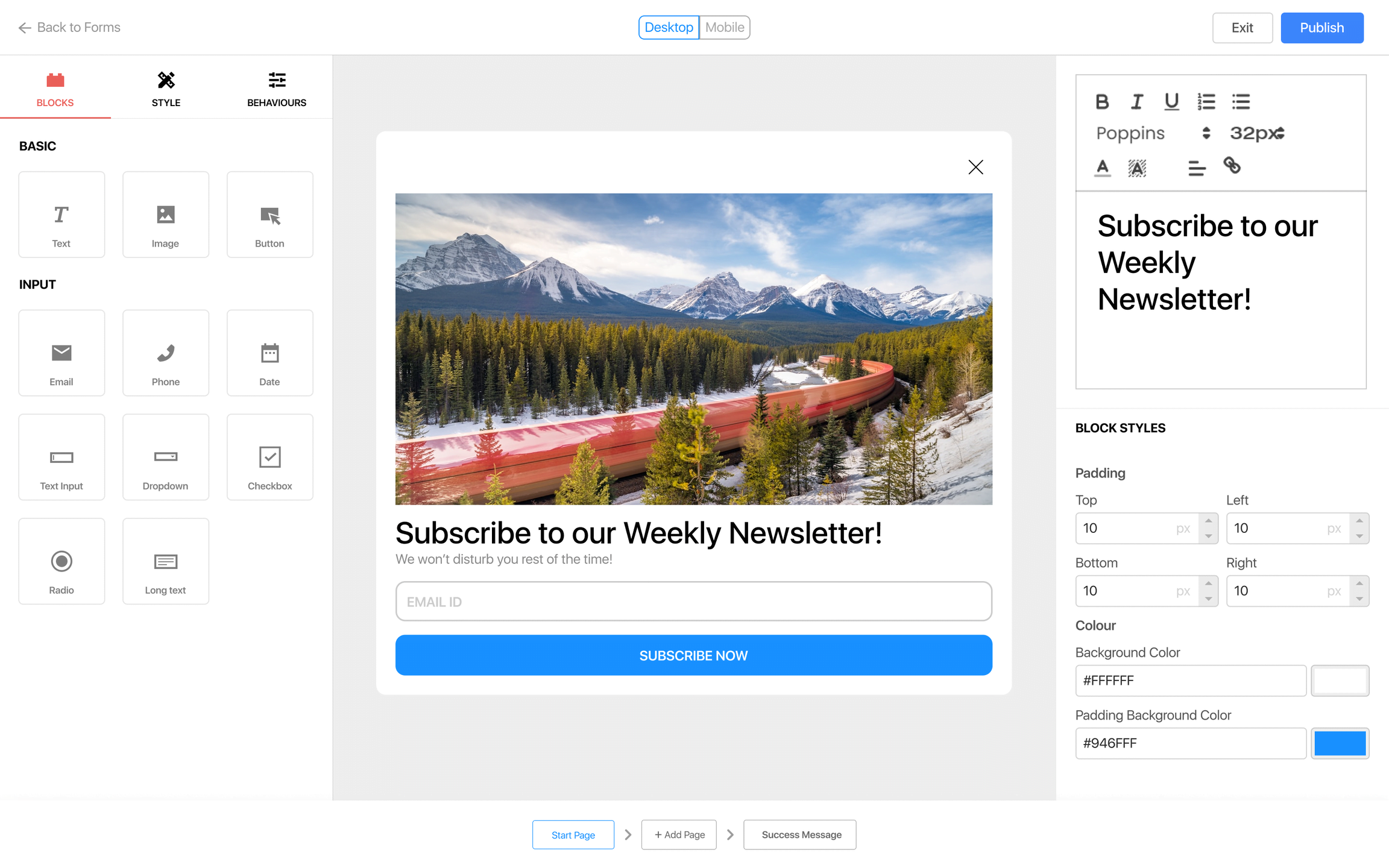Viewport: 1389px width, 868px height.
Task: Open the Padding Background Color blue swatch
Action: [1340, 743]
